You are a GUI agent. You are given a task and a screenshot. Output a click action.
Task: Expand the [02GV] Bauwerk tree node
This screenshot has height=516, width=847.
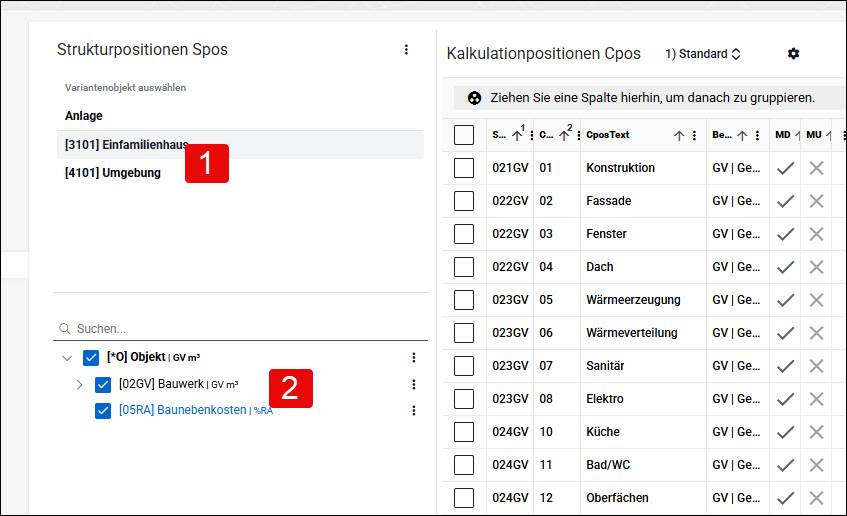click(x=79, y=385)
